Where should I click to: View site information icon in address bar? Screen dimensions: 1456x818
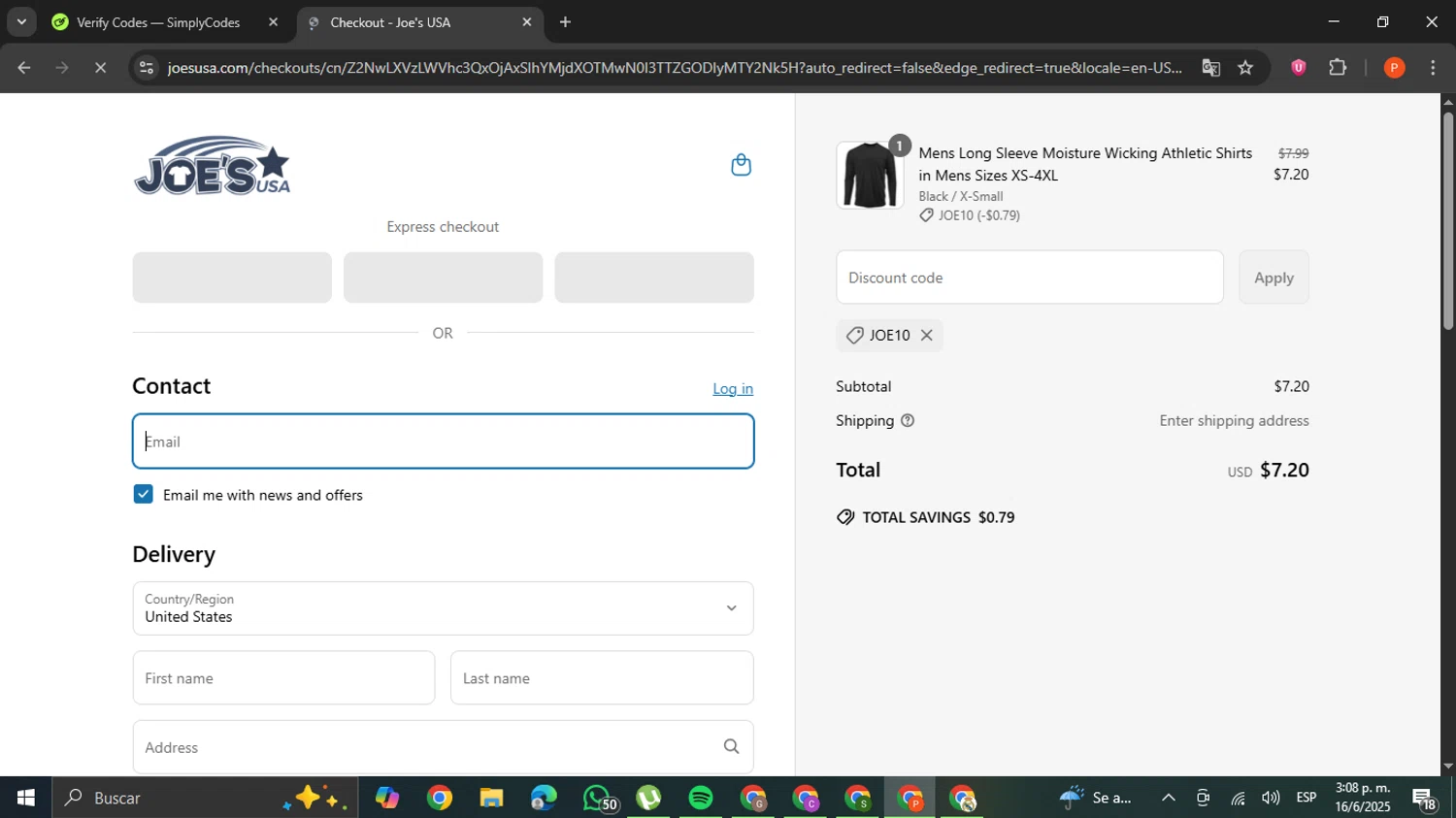point(146,68)
